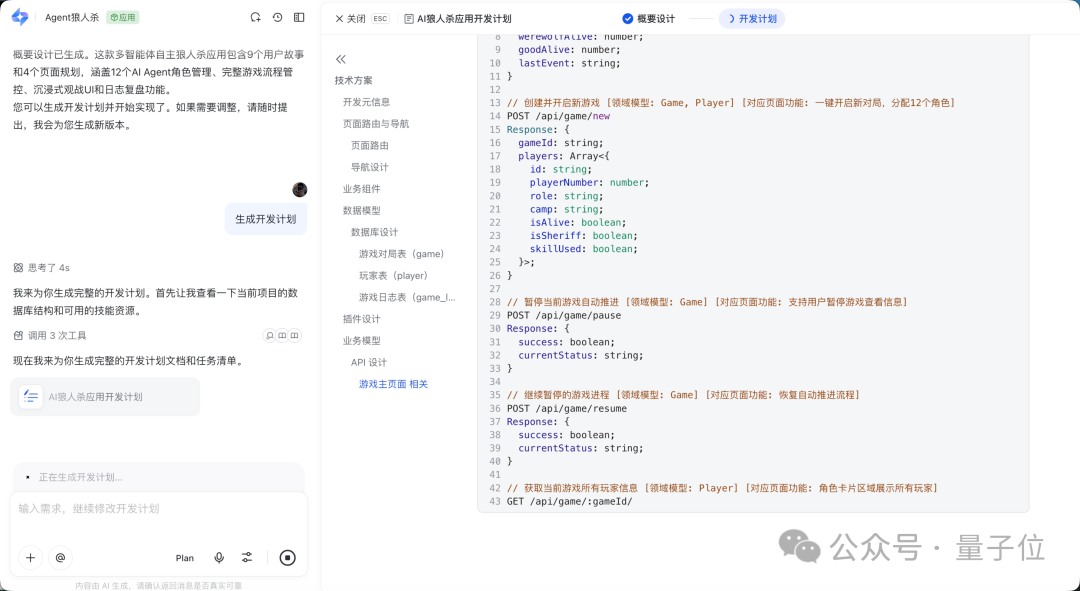Select 业务组件 in the outline

(362, 189)
